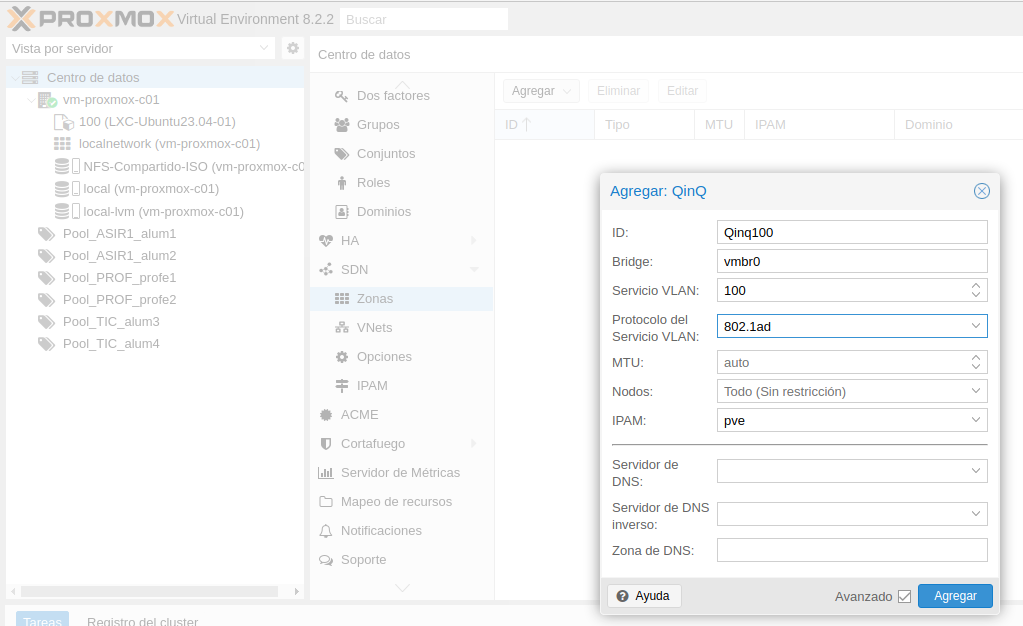1023x626 pixels.
Task: Toggle the Avanzado checkbox
Action: tap(904, 597)
